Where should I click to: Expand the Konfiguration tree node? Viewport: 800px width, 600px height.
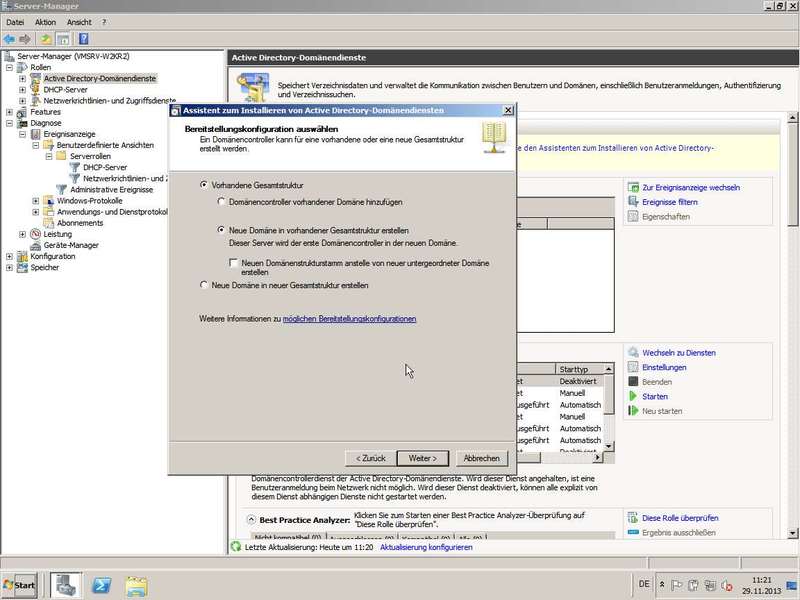click(10, 256)
